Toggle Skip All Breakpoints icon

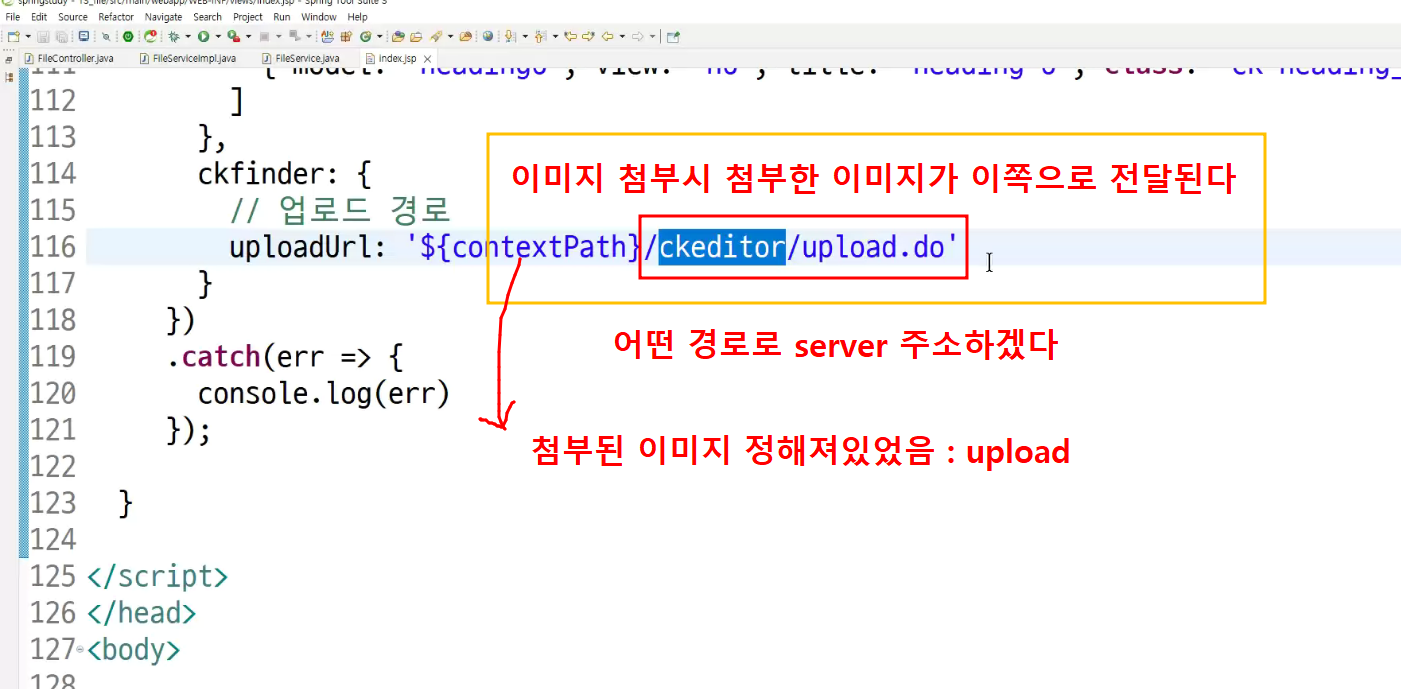click(x=105, y=36)
